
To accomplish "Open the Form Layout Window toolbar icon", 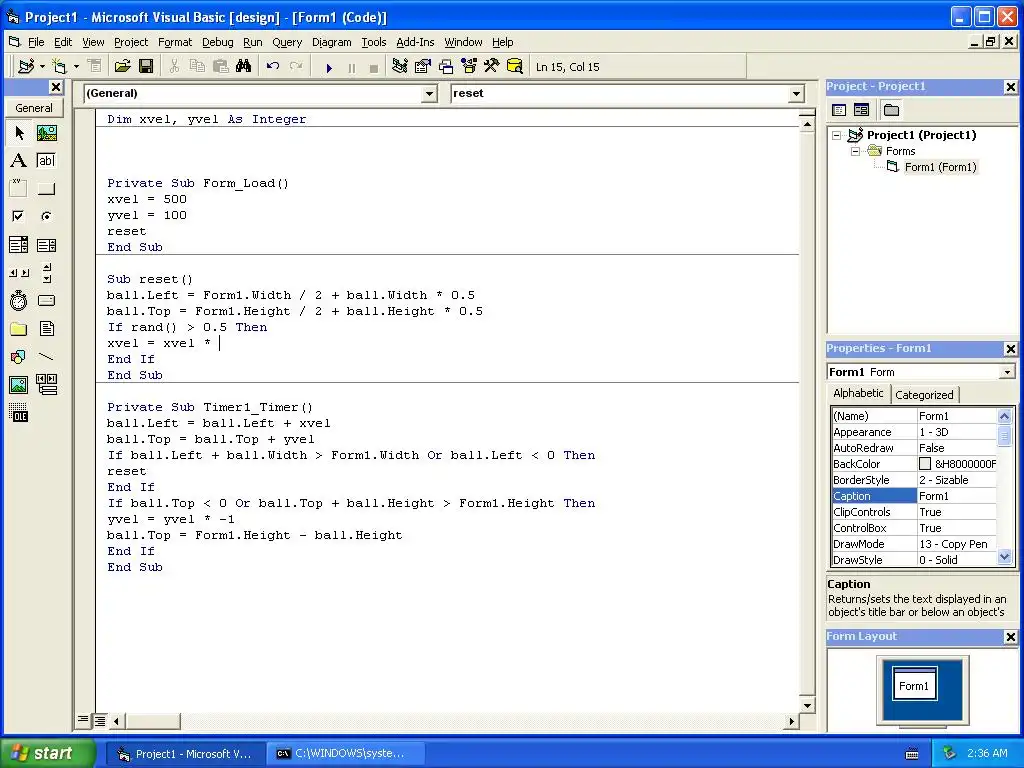I will [x=445, y=66].
